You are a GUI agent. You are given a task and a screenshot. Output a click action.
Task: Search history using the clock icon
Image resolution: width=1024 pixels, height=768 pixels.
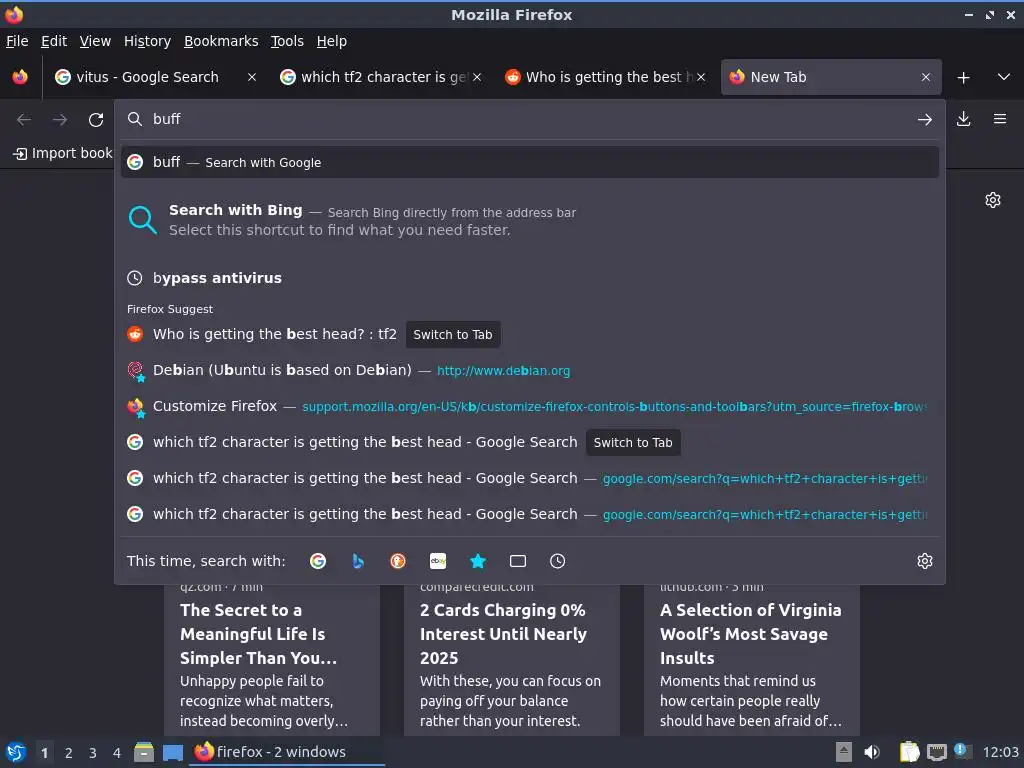pyautogui.click(x=558, y=561)
